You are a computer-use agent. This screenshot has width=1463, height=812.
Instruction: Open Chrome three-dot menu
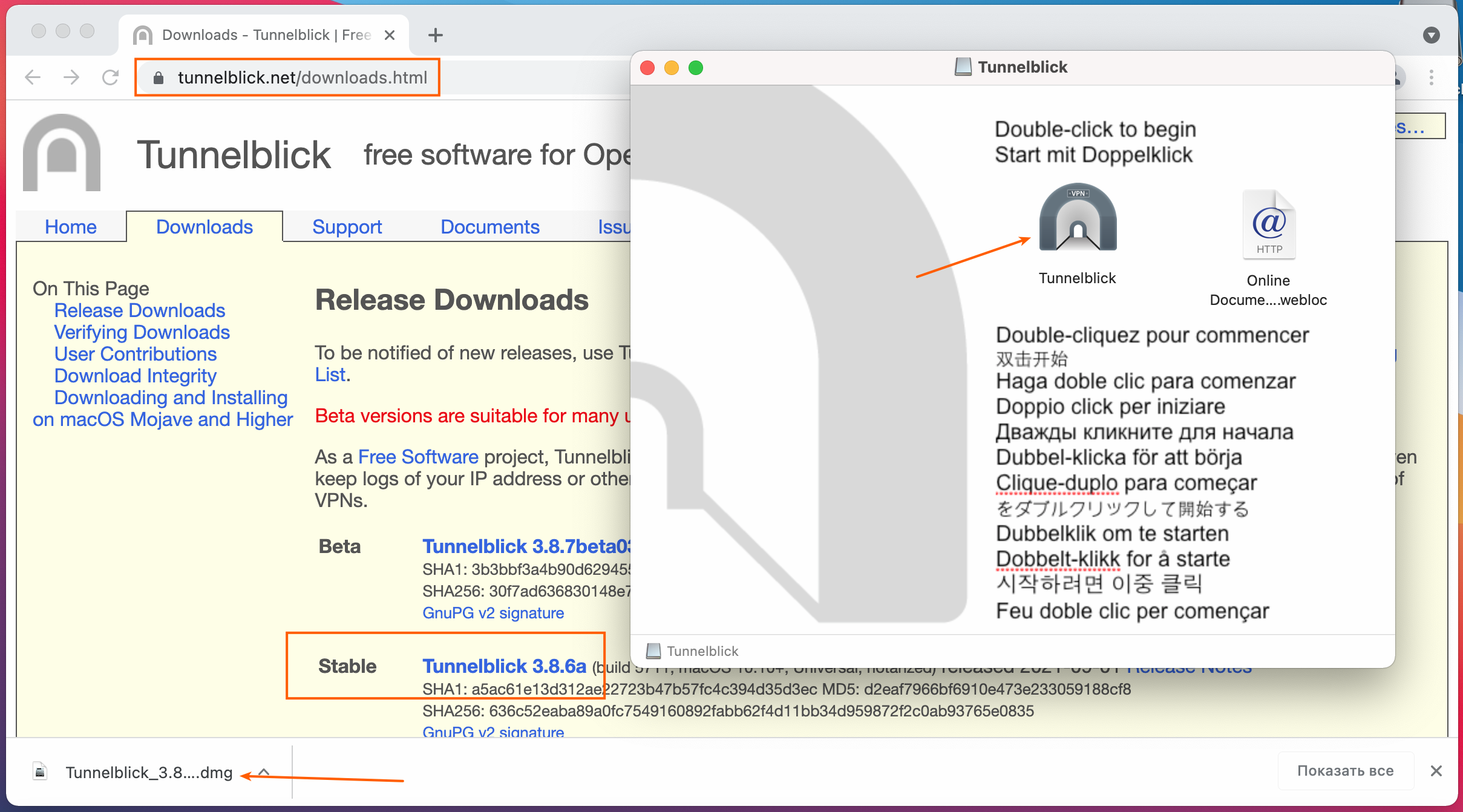1431,77
